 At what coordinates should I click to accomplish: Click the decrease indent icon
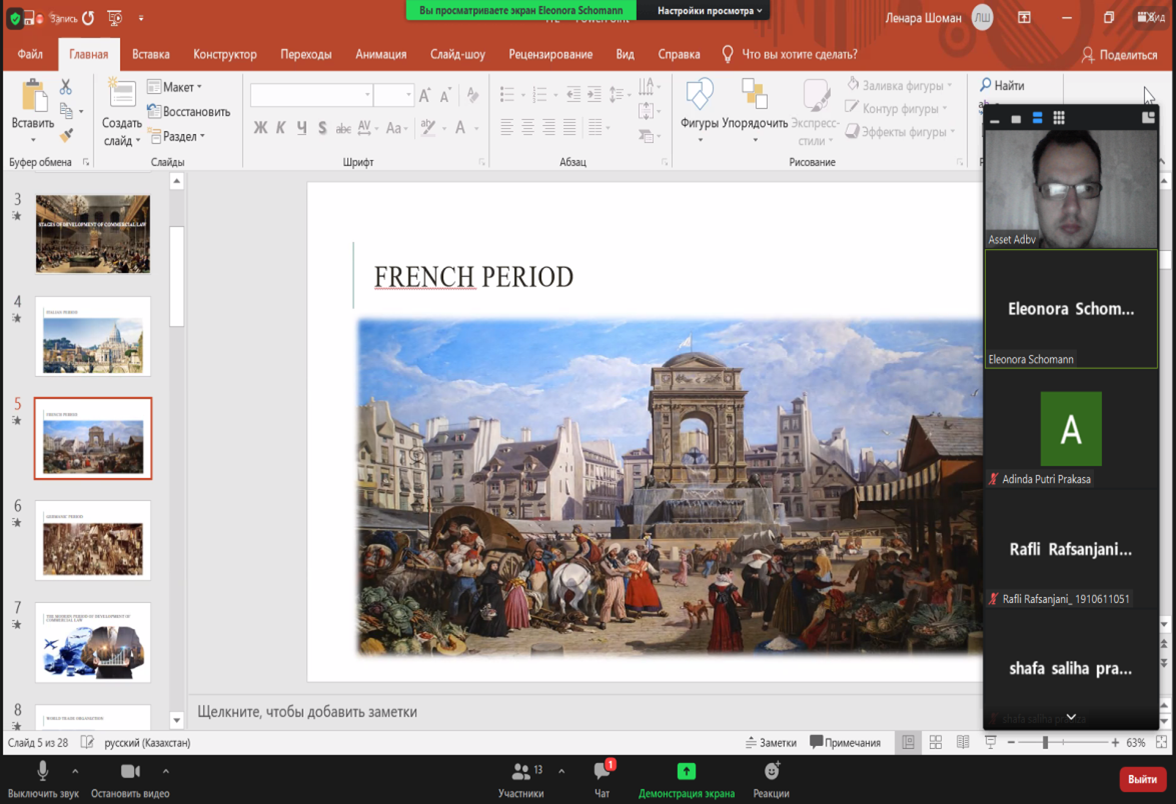tap(574, 94)
